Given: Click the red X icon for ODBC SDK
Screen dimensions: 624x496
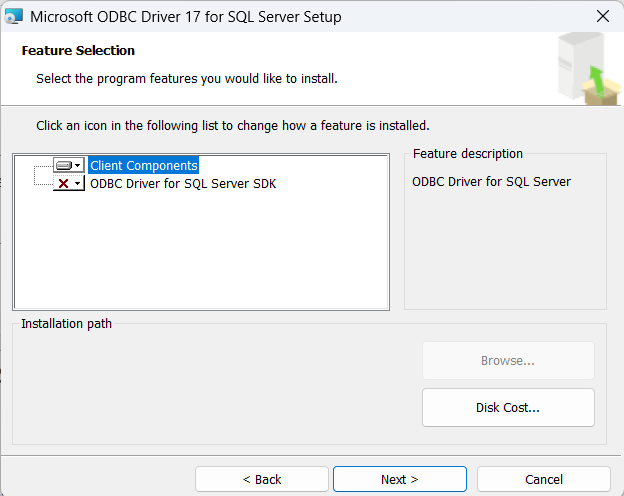Looking at the screenshot, I should point(63,184).
